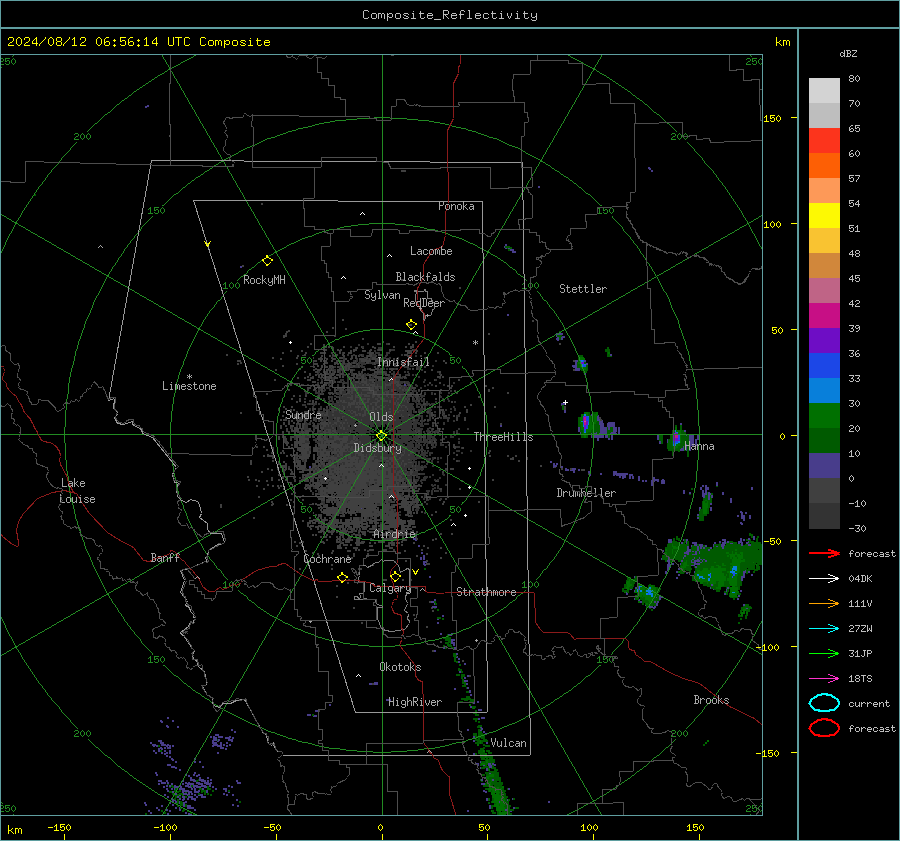The height and width of the screenshot is (841, 900).
Task: Click the large green echo north of Brooks
Action: [715, 565]
